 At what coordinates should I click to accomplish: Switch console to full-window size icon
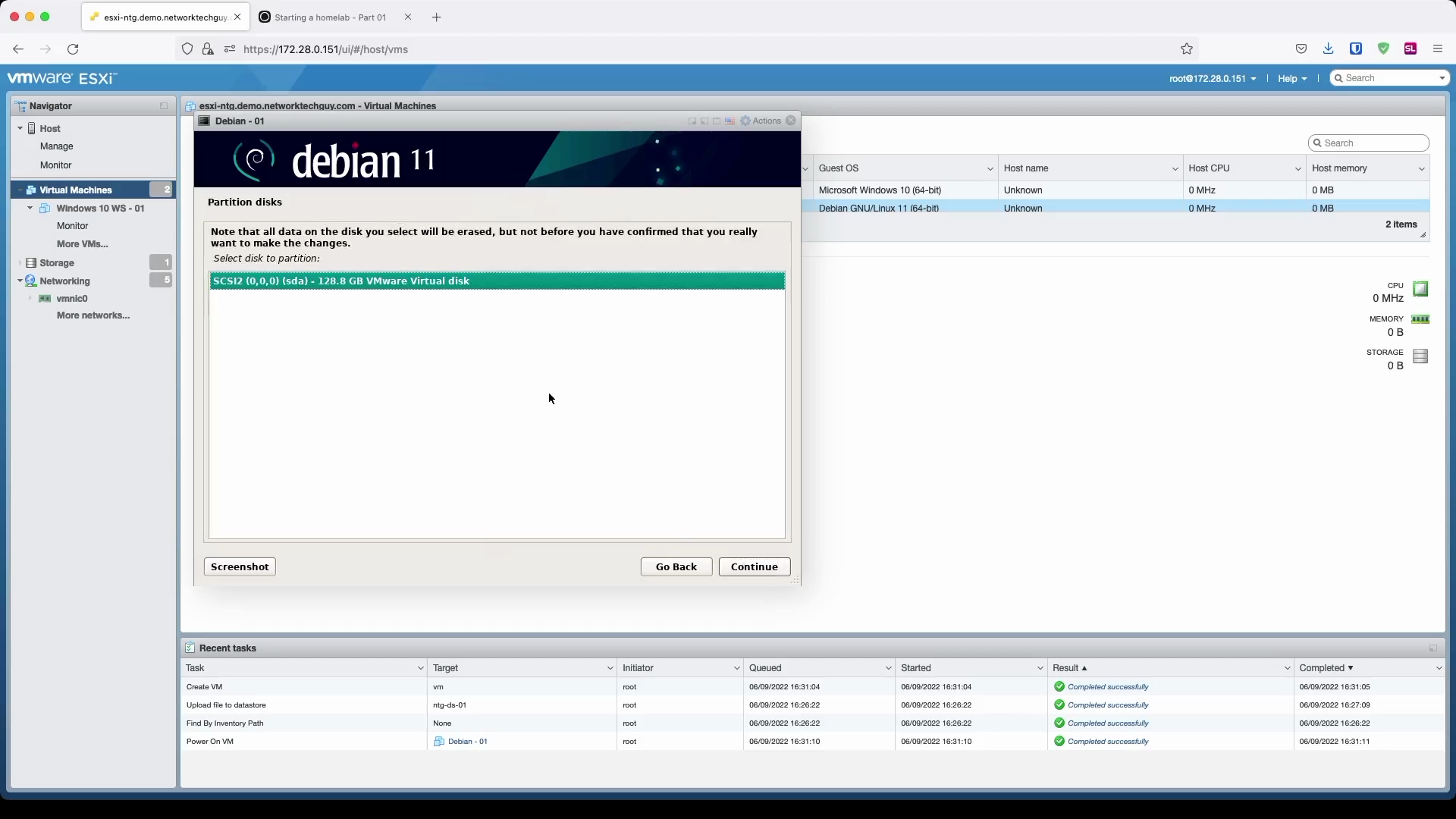coord(717,121)
